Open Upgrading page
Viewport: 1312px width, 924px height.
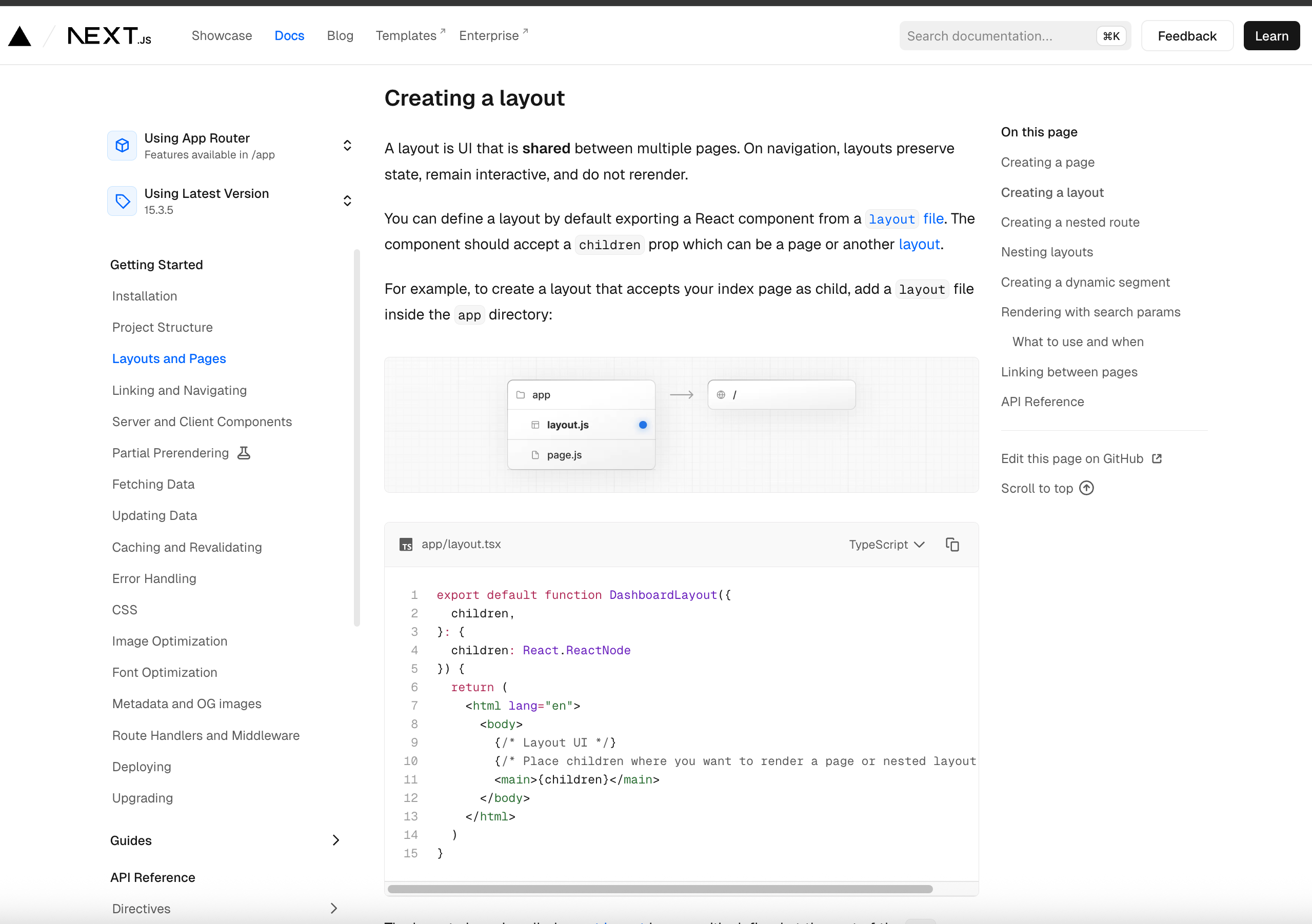click(x=142, y=798)
